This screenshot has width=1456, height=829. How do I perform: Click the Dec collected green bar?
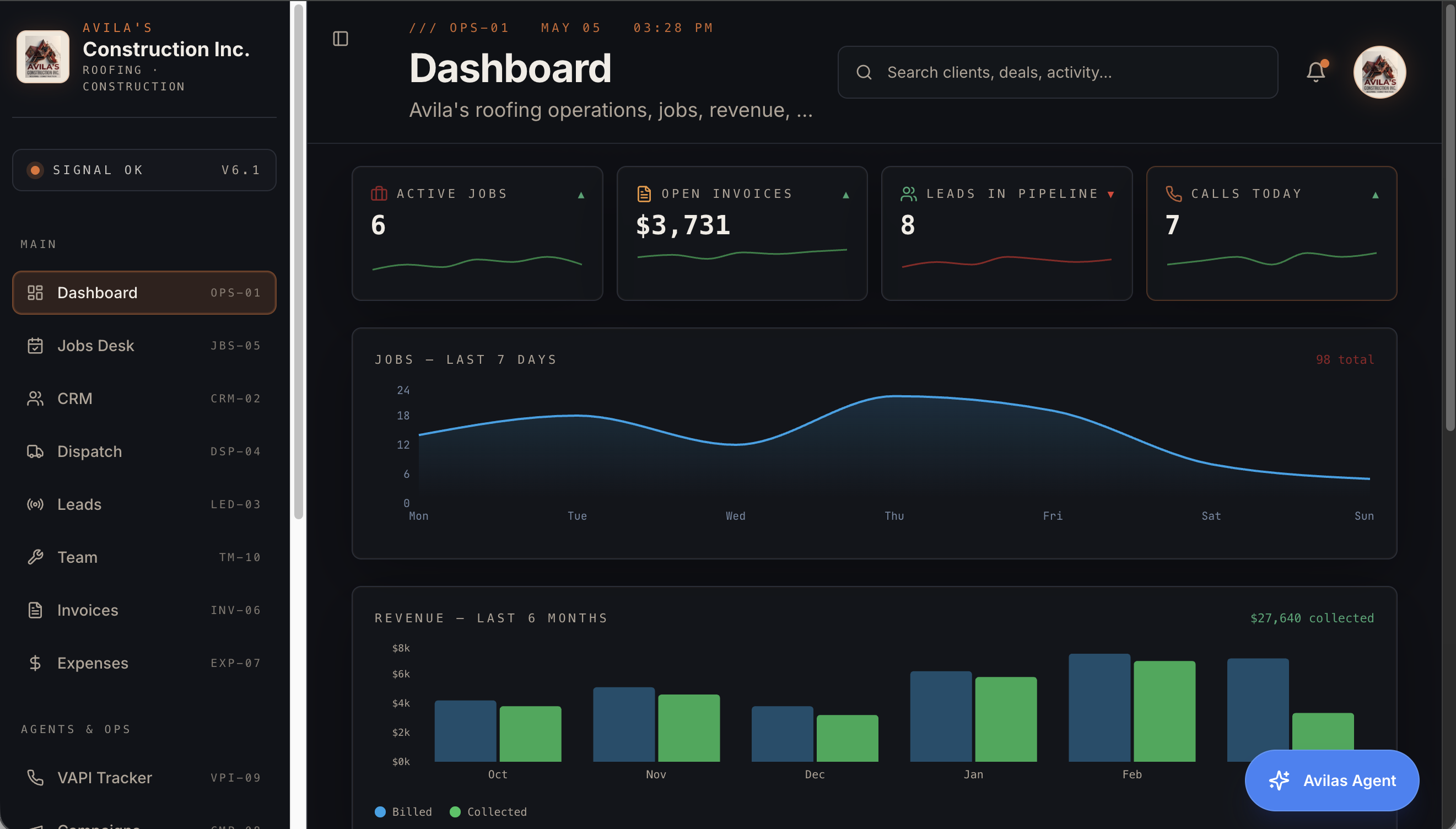[847, 739]
